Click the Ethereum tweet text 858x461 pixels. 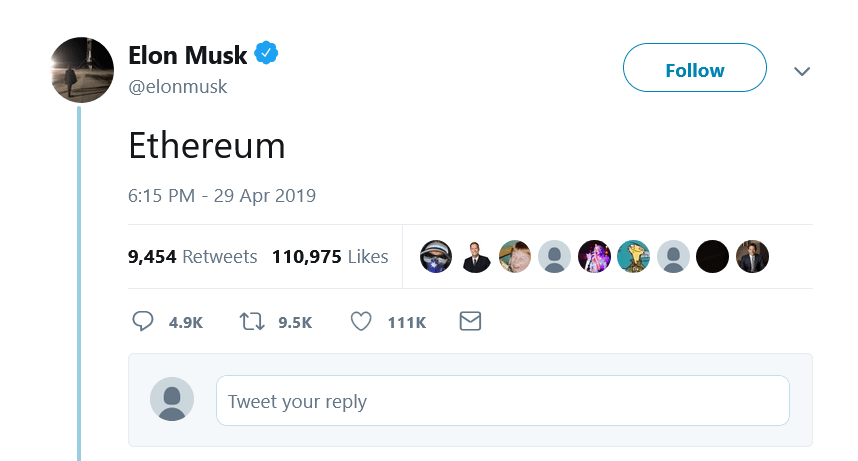207,146
